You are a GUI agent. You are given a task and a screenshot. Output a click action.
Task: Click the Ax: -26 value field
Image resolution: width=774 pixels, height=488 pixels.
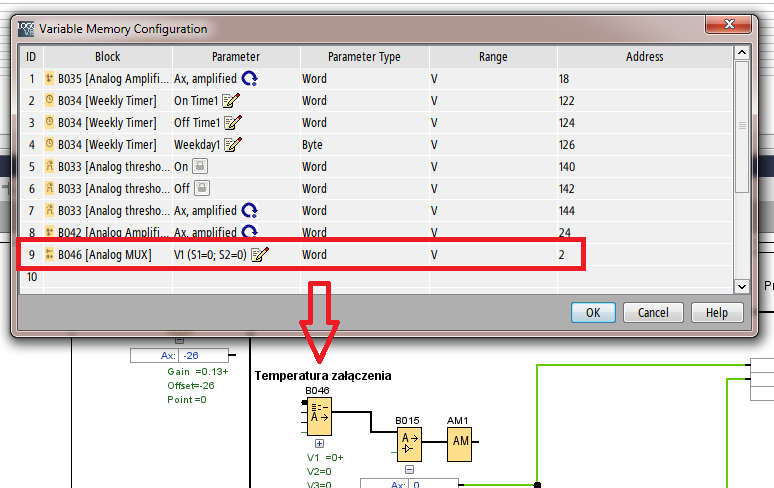pos(203,355)
